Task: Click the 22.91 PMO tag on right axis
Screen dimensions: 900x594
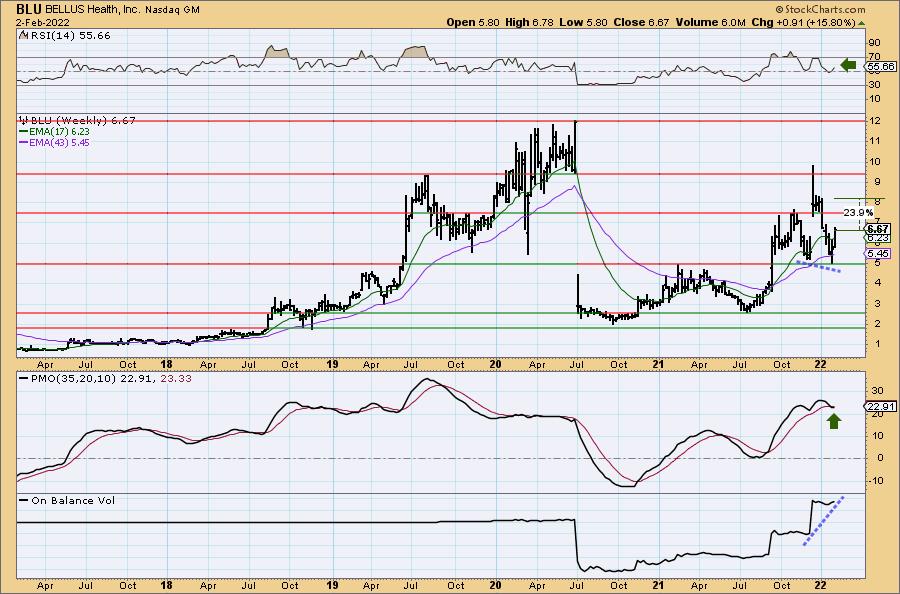Action: tap(881, 406)
